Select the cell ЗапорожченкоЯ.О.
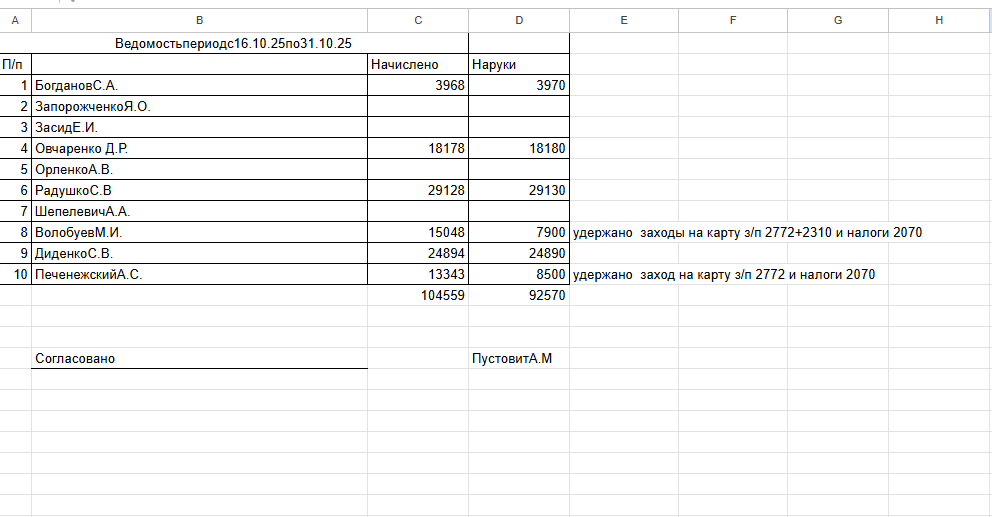992x517 pixels. 199,106
